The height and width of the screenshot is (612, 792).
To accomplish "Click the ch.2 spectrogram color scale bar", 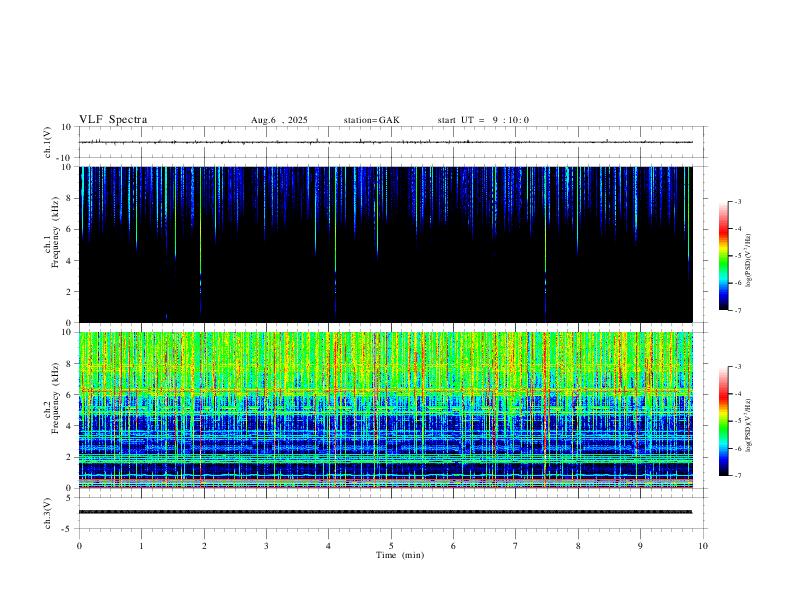I will pos(723,421).
